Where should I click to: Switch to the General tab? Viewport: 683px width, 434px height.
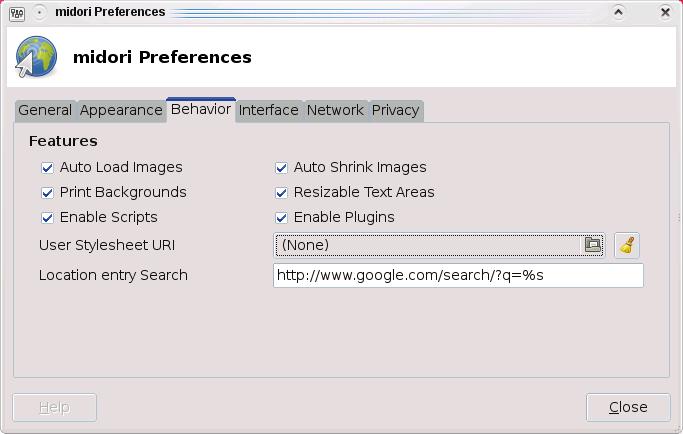click(45, 111)
